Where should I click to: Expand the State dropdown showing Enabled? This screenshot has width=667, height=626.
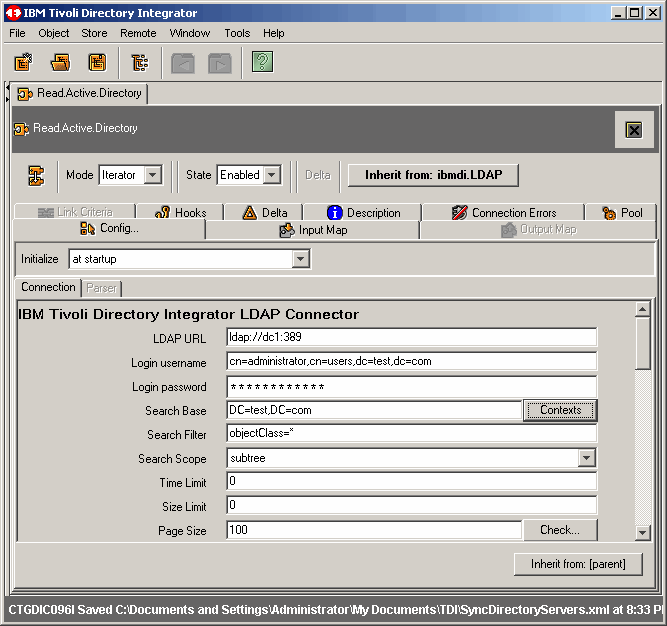[x=271, y=175]
